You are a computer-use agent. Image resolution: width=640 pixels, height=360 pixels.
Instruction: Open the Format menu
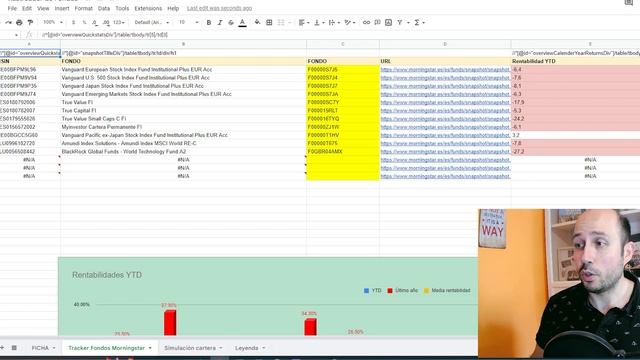(x=83, y=8)
